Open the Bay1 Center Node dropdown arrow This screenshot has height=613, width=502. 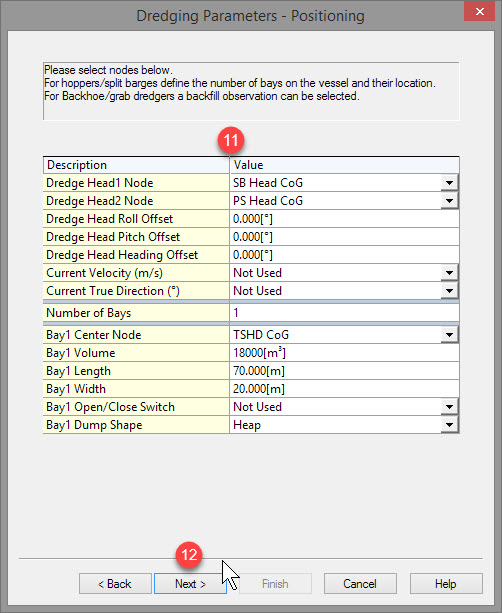(x=450, y=335)
